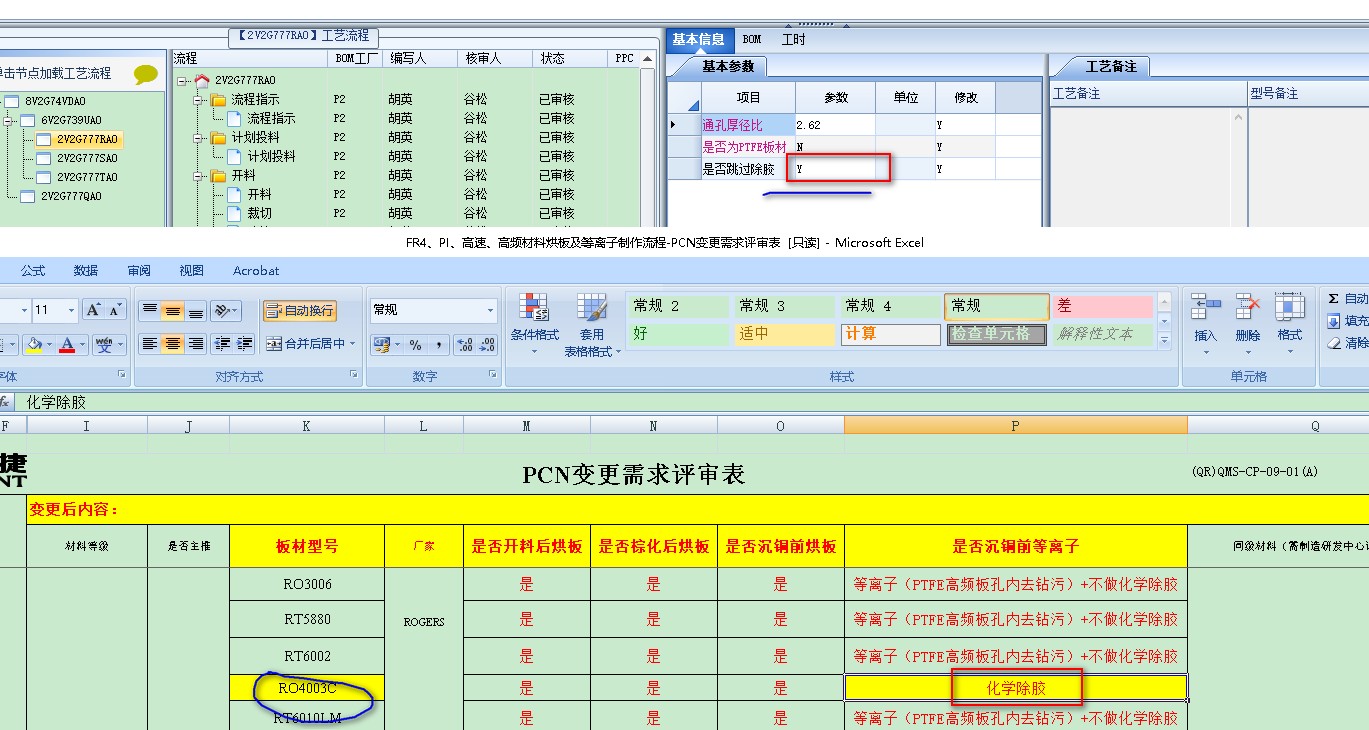Click the wén phonetic guide icon

(x=105, y=344)
